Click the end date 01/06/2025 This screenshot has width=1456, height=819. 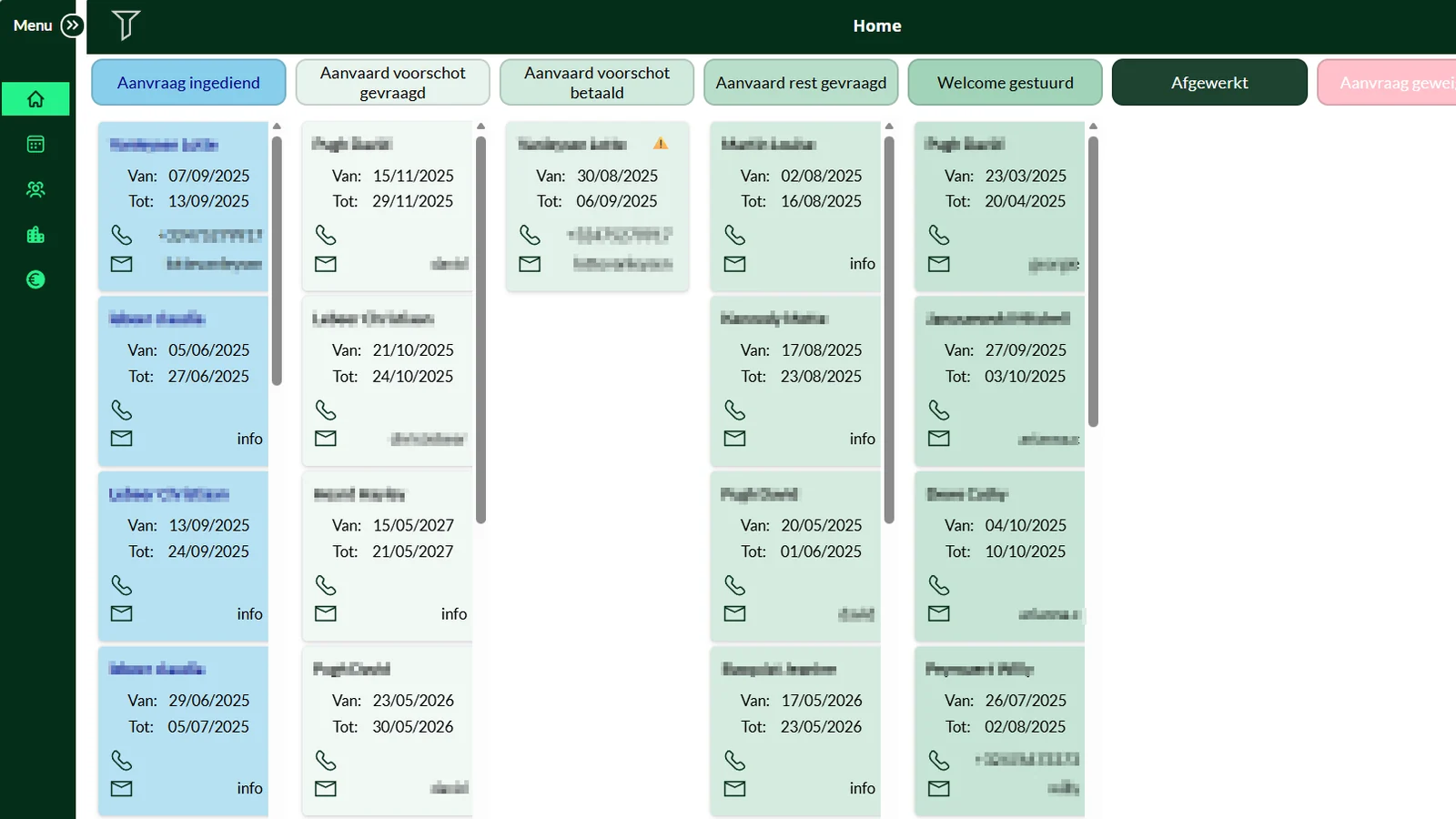click(x=821, y=551)
